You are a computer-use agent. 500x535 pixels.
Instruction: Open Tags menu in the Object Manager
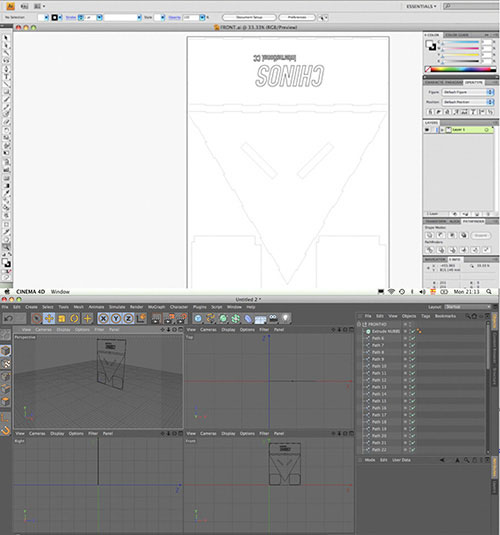pos(425,316)
